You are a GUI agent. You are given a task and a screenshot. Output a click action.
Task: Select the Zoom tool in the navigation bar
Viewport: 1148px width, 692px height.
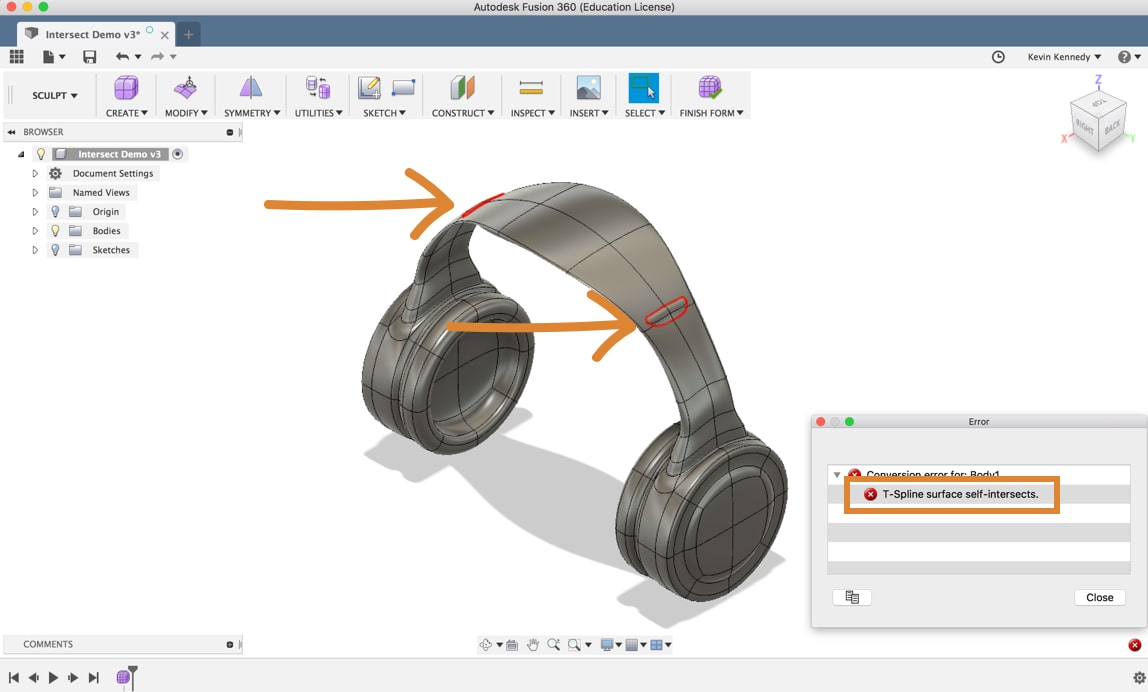[554, 645]
